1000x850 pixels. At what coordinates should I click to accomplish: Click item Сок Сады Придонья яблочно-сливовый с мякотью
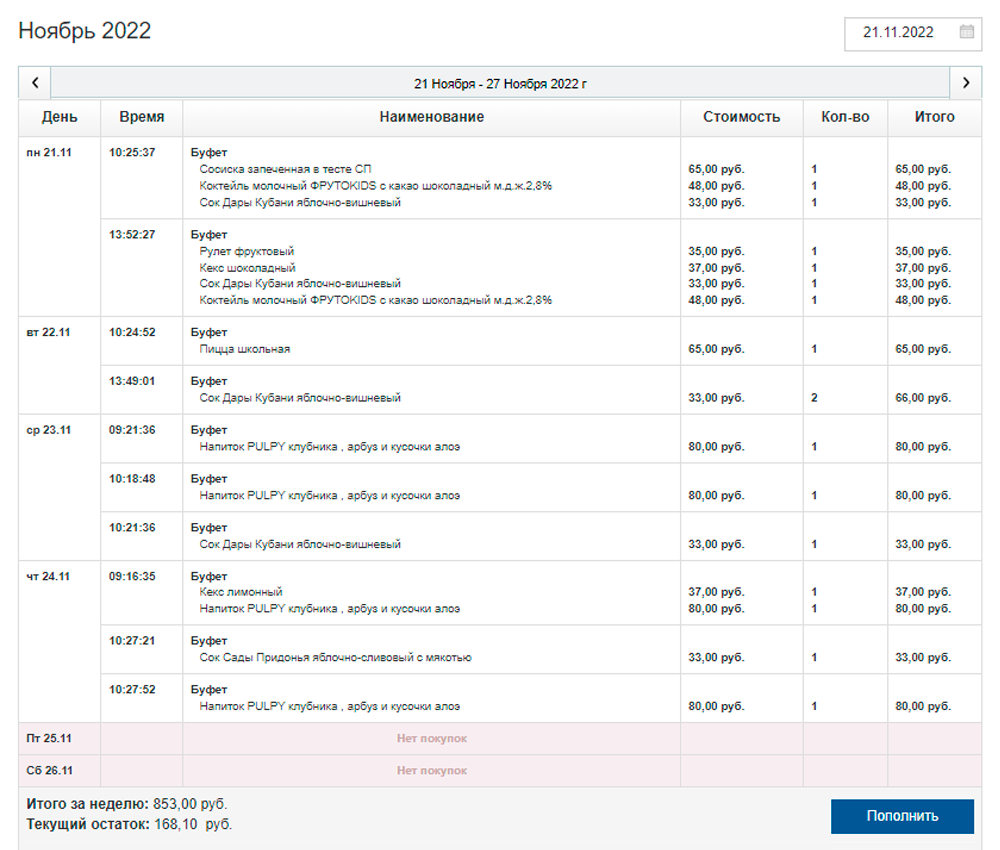coord(335,657)
